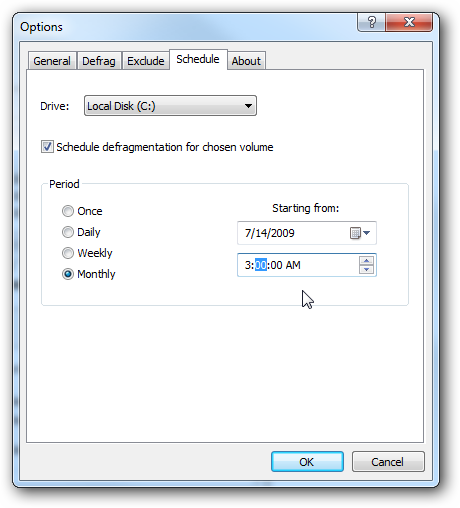Click the help question mark button
The width and height of the screenshot is (460, 508).
click(x=371, y=22)
